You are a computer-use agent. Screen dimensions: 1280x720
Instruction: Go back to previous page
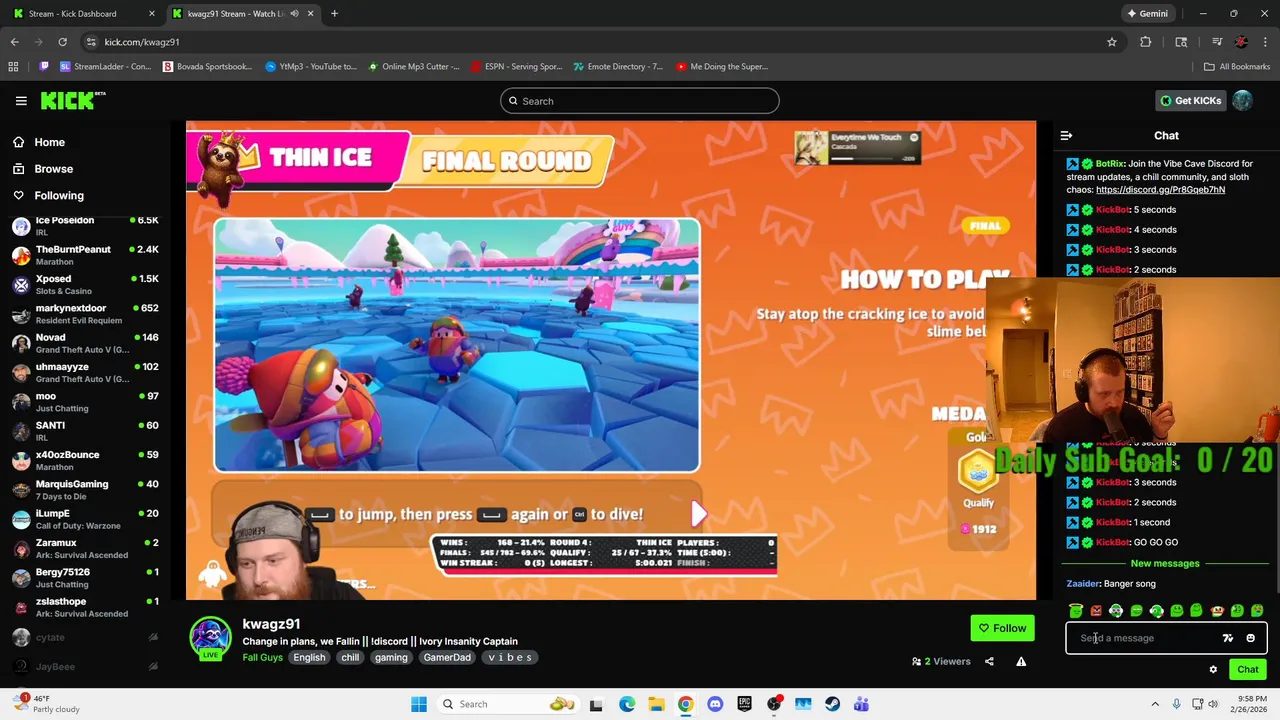(x=14, y=42)
